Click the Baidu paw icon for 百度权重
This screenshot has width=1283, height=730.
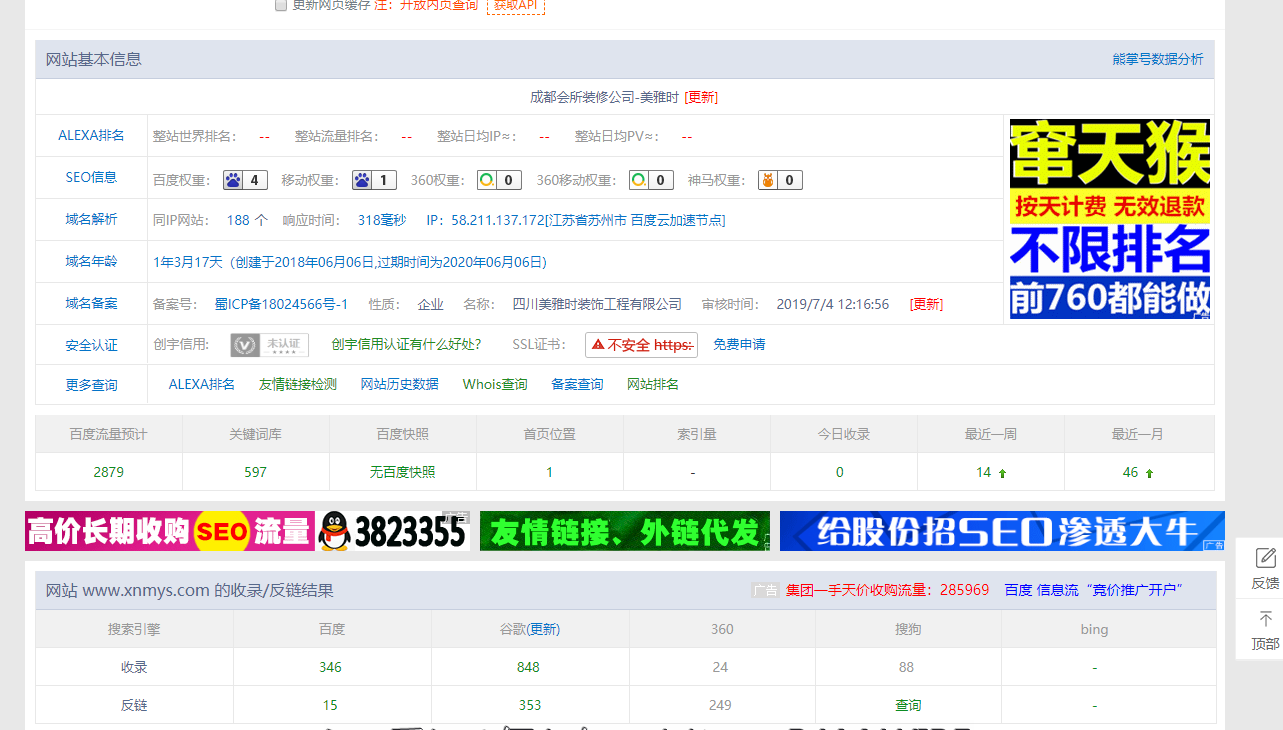(x=233, y=180)
